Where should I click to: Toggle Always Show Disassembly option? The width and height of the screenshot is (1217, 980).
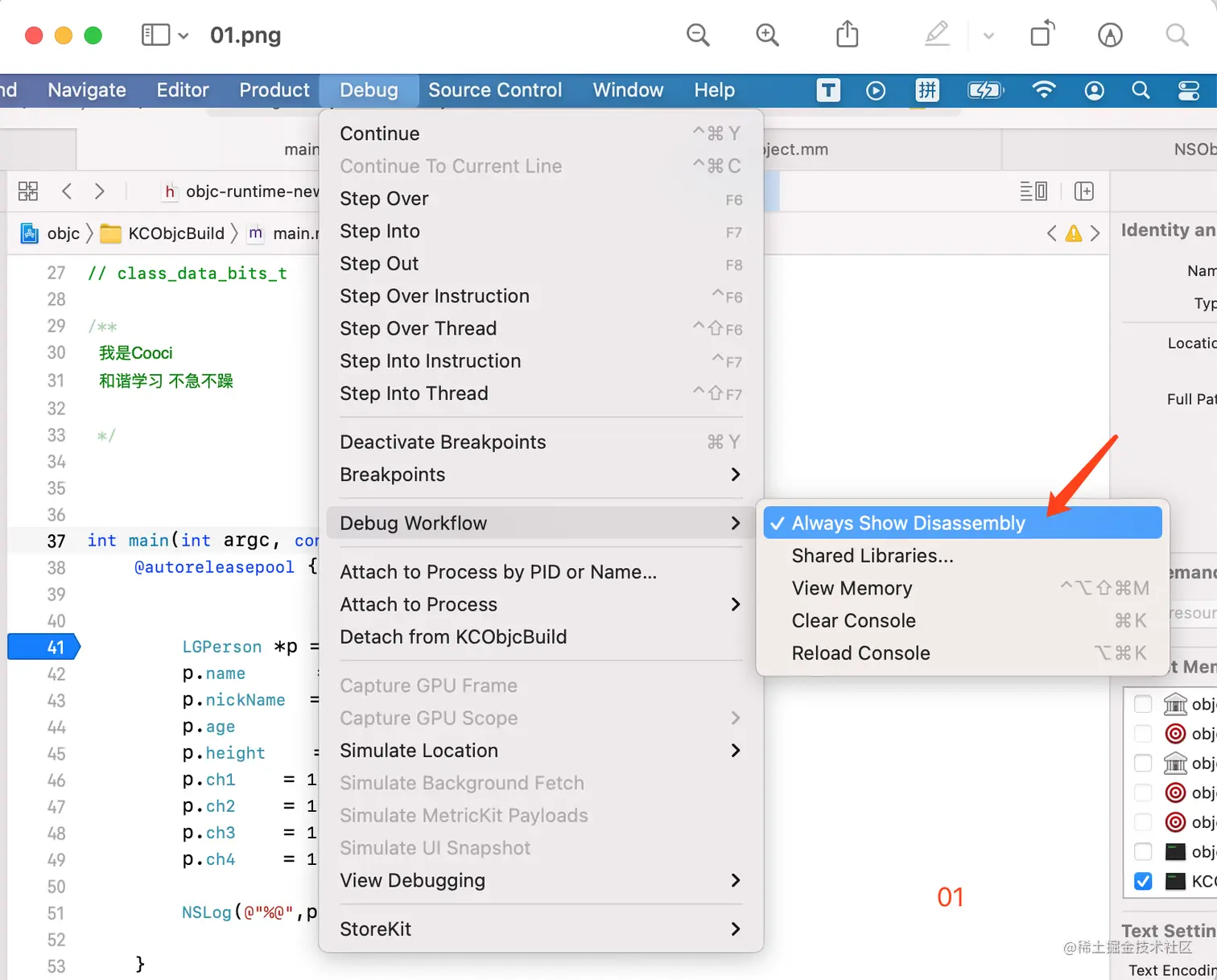(x=963, y=523)
